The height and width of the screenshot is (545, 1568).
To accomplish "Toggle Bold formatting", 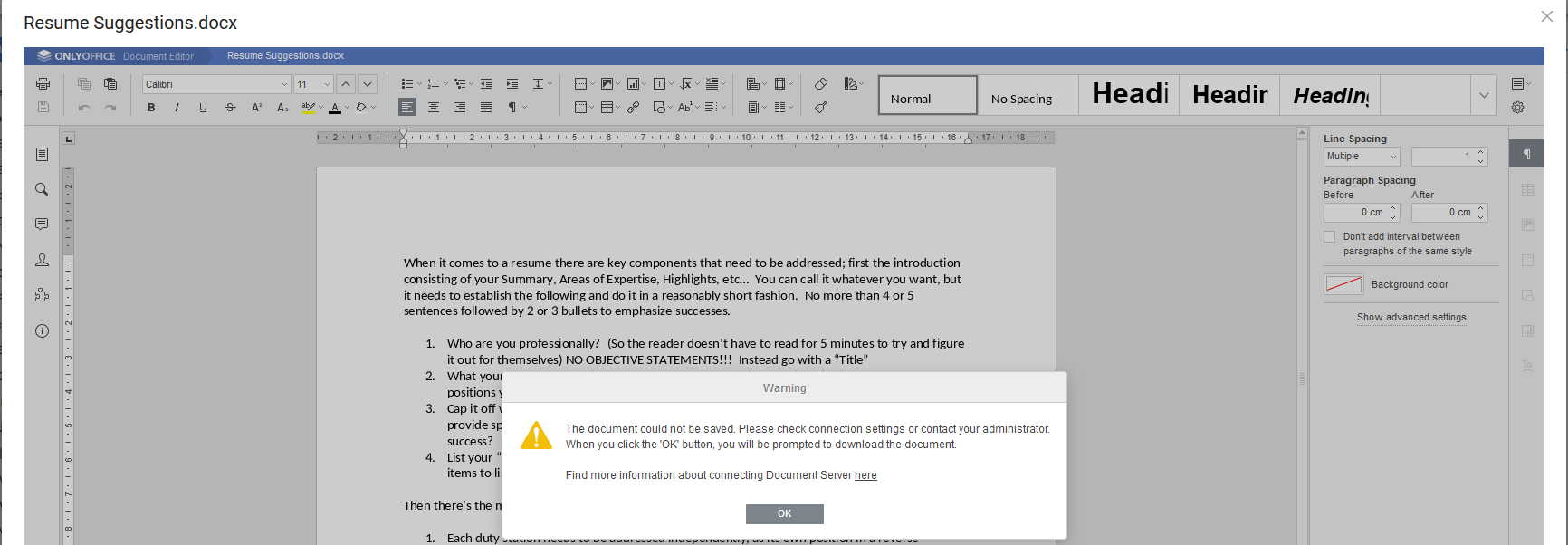I will click(x=151, y=108).
